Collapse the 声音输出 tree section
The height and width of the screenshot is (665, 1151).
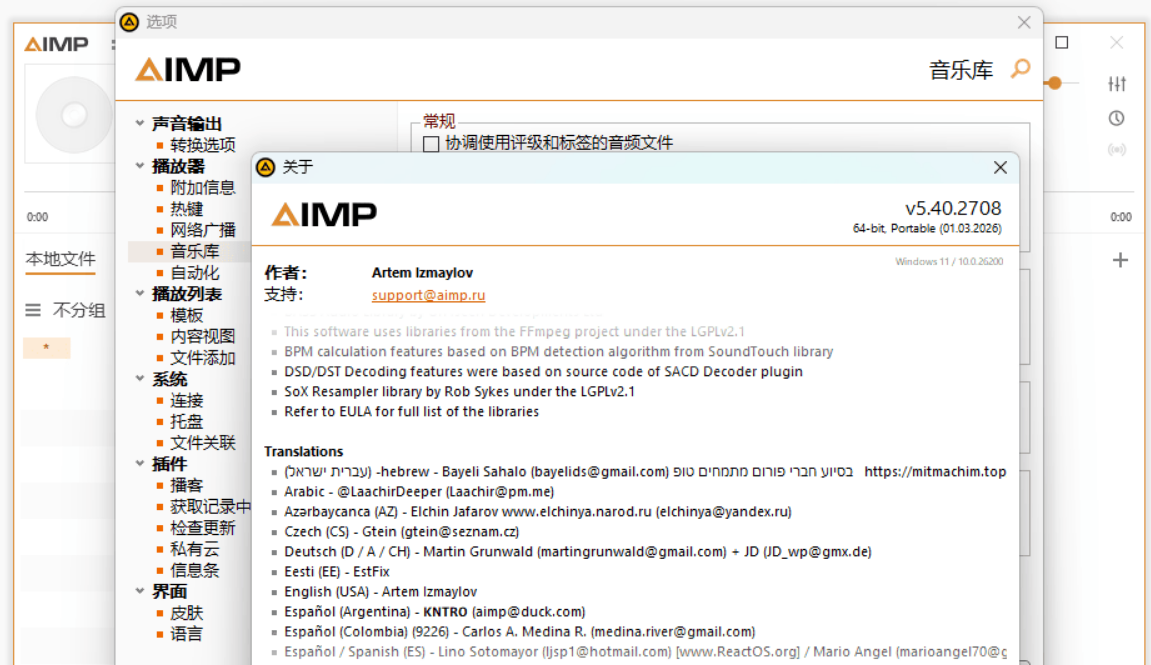pyautogui.click(x=140, y=123)
